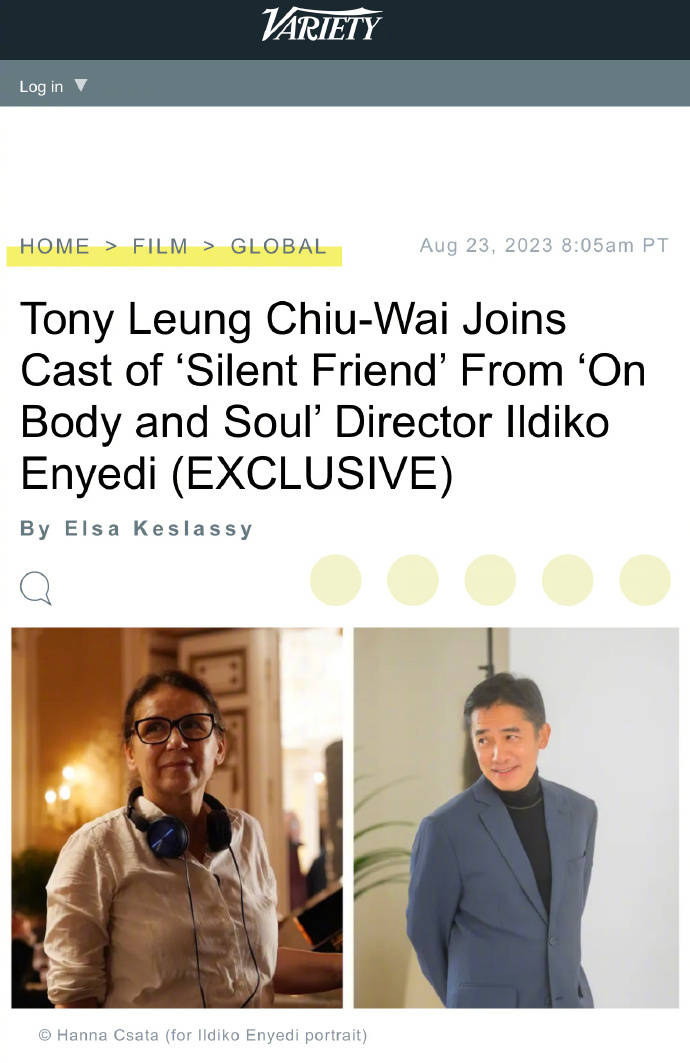Click the fourth yellow share circle

tap(567, 580)
